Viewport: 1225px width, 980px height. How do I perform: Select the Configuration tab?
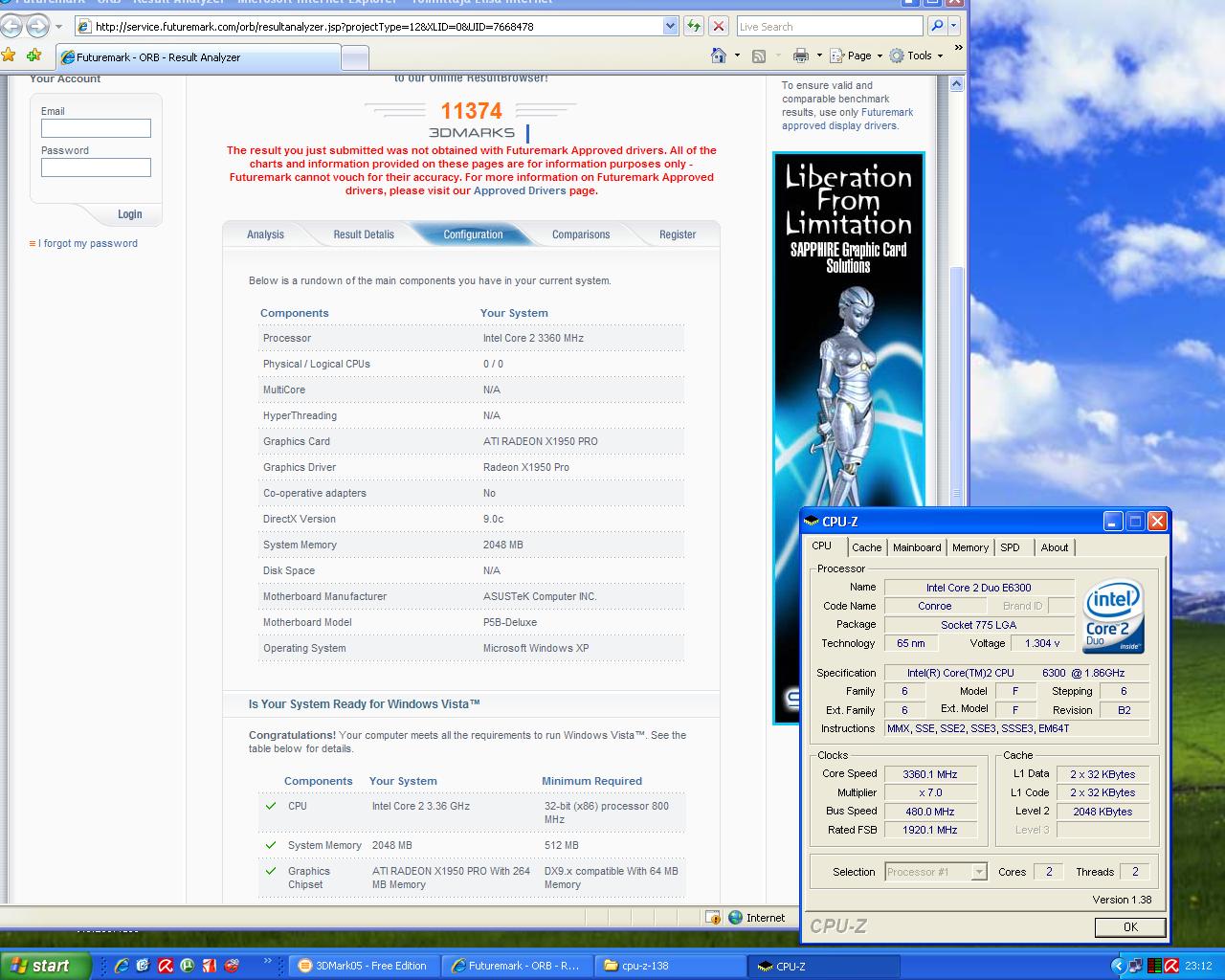tap(473, 234)
